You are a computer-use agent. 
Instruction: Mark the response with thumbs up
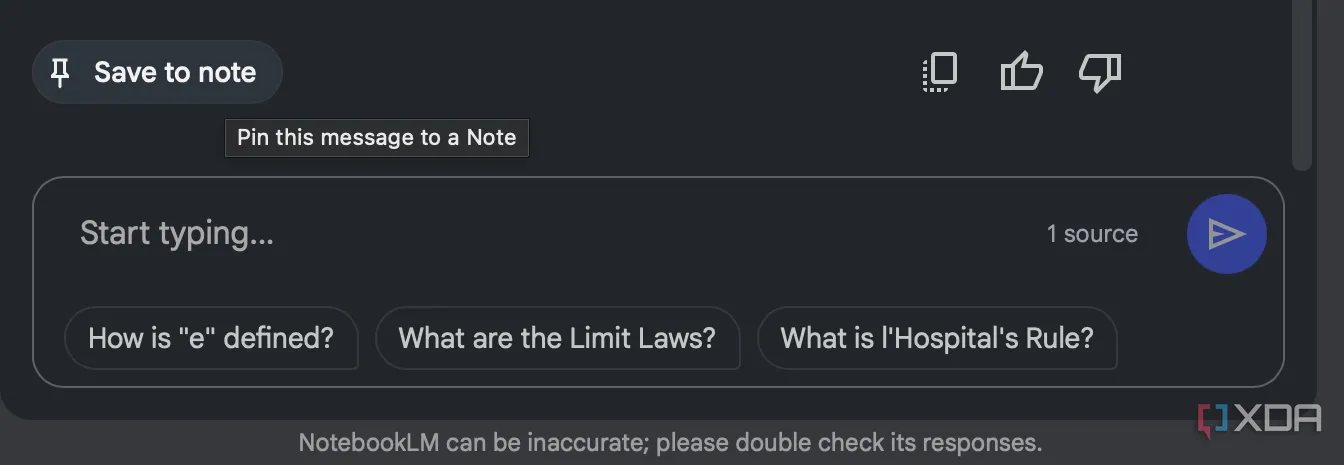coord(1021,73)
